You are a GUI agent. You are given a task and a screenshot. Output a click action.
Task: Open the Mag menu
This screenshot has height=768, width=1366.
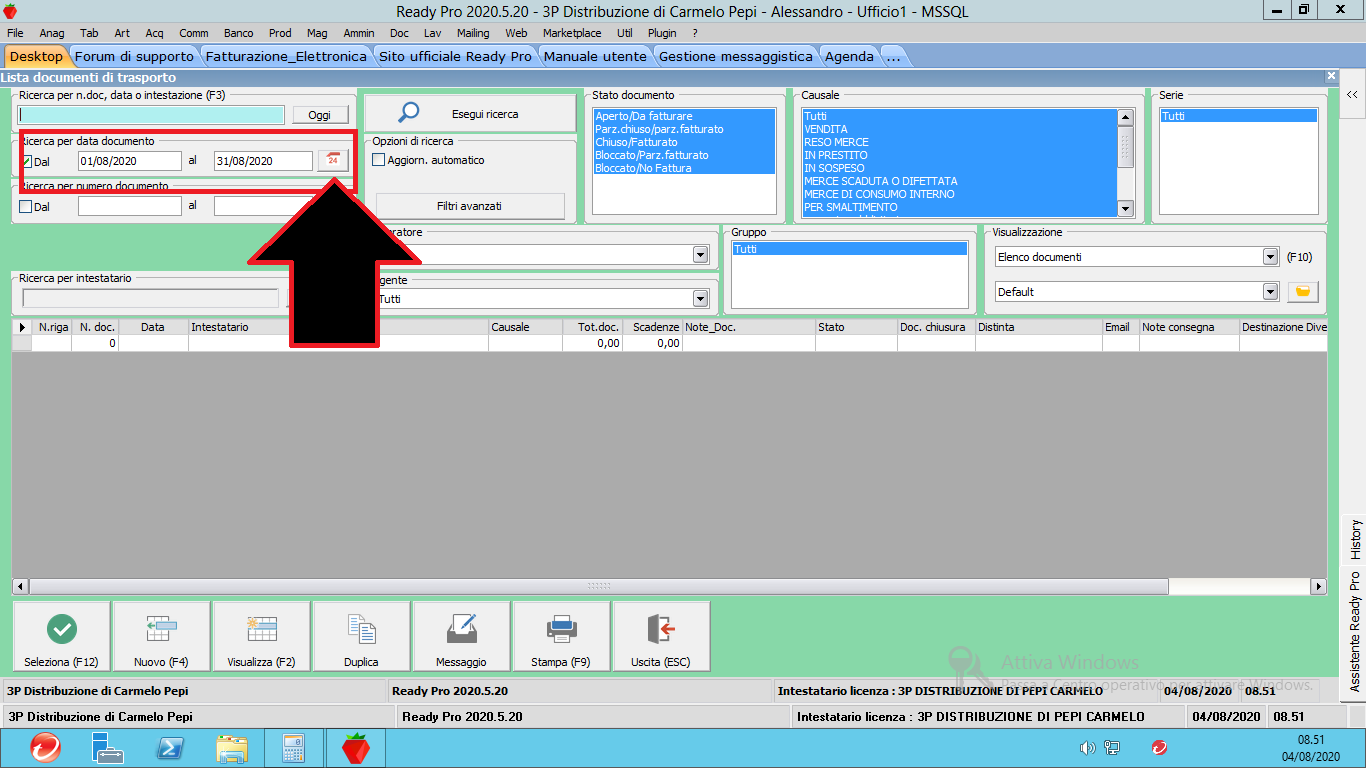pos(317,33)
